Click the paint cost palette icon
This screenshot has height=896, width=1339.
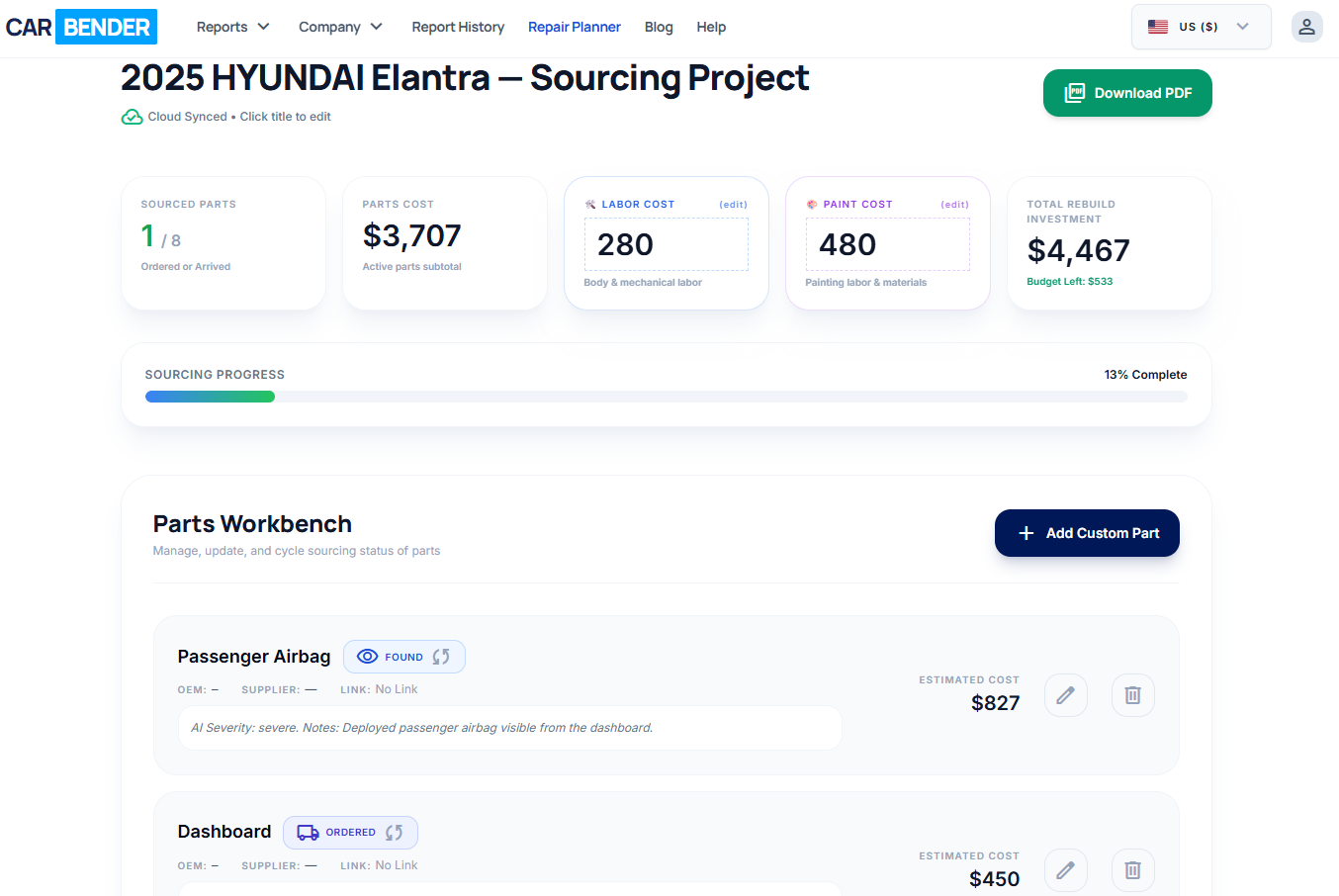812,205
